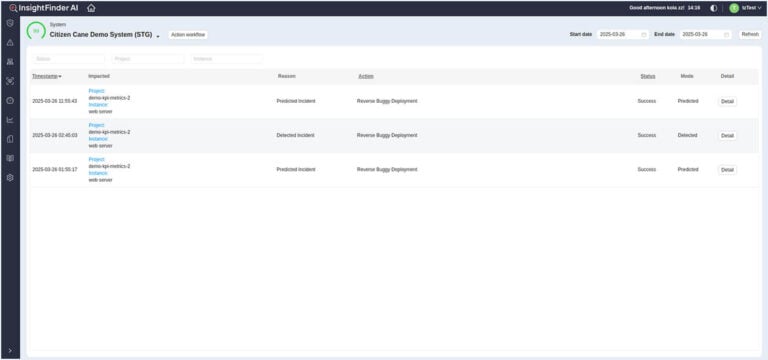Click the Project link in 02:45:03 row
Viewport: 768px width, 360px height.
pyautogui.click(x=96, y=125)
